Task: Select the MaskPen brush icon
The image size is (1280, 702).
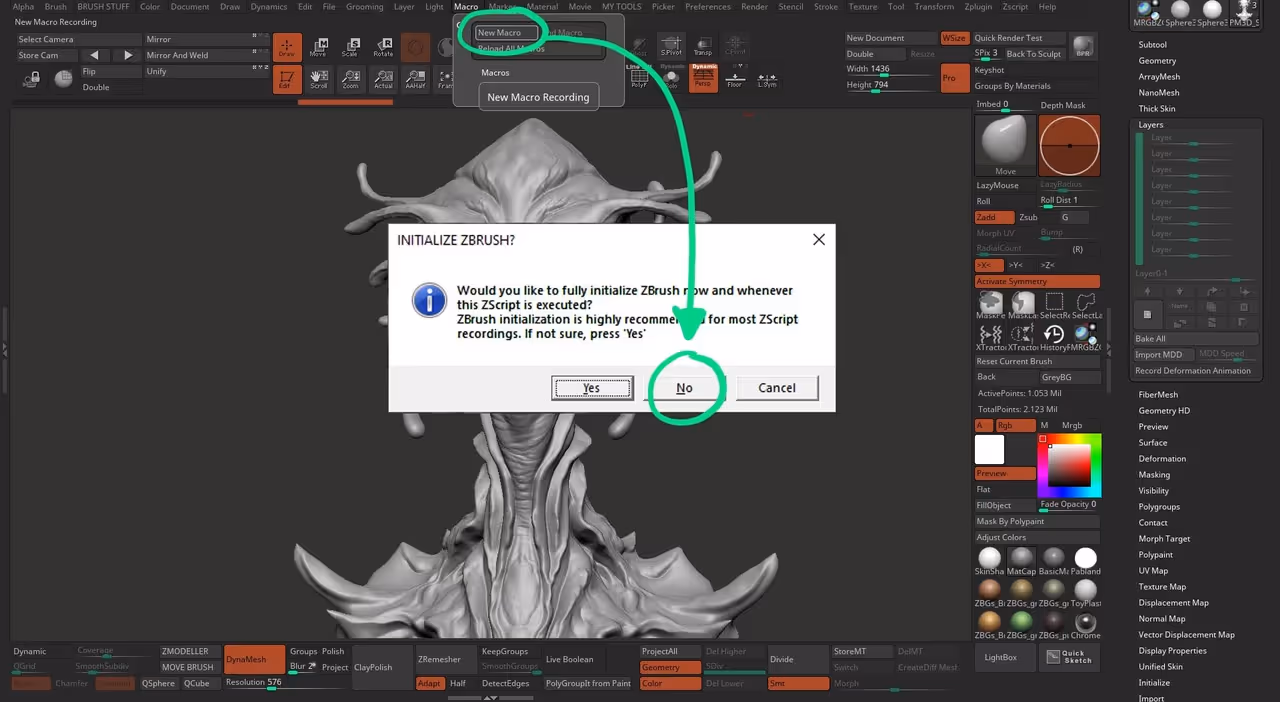Action: click(990, 305)
